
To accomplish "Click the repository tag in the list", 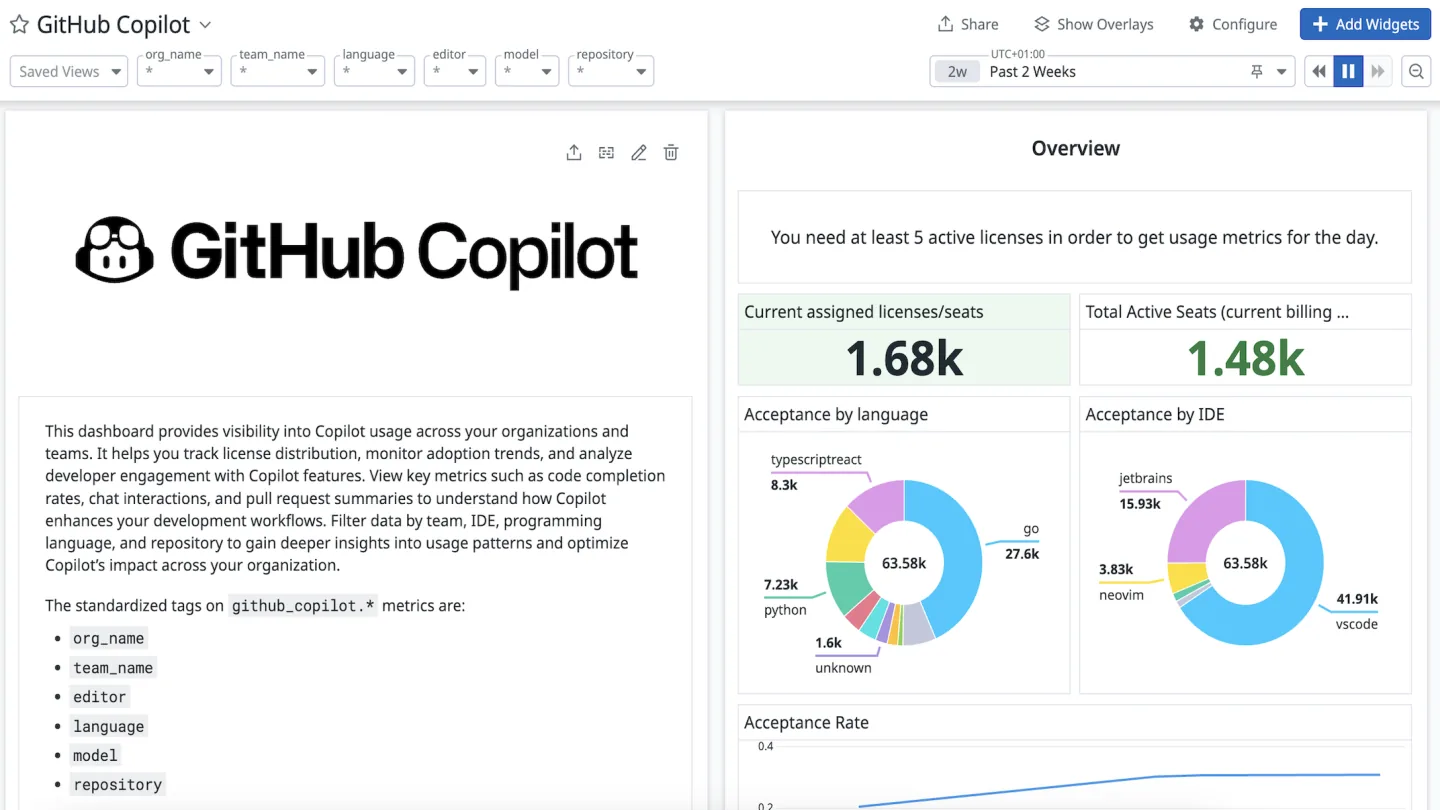I will tap(117, 784).
